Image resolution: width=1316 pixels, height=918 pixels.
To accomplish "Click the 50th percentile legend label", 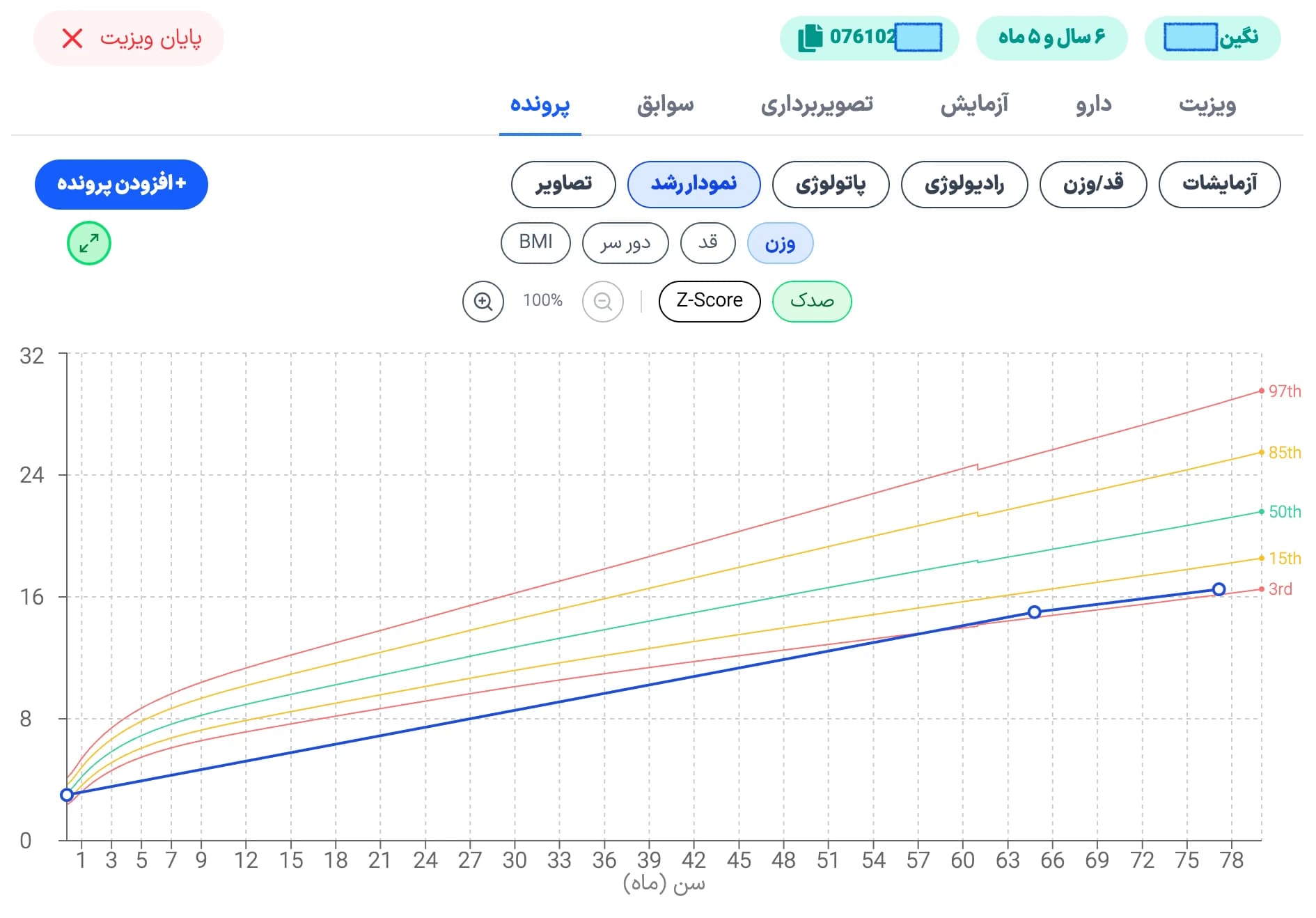I will 1285,512.
